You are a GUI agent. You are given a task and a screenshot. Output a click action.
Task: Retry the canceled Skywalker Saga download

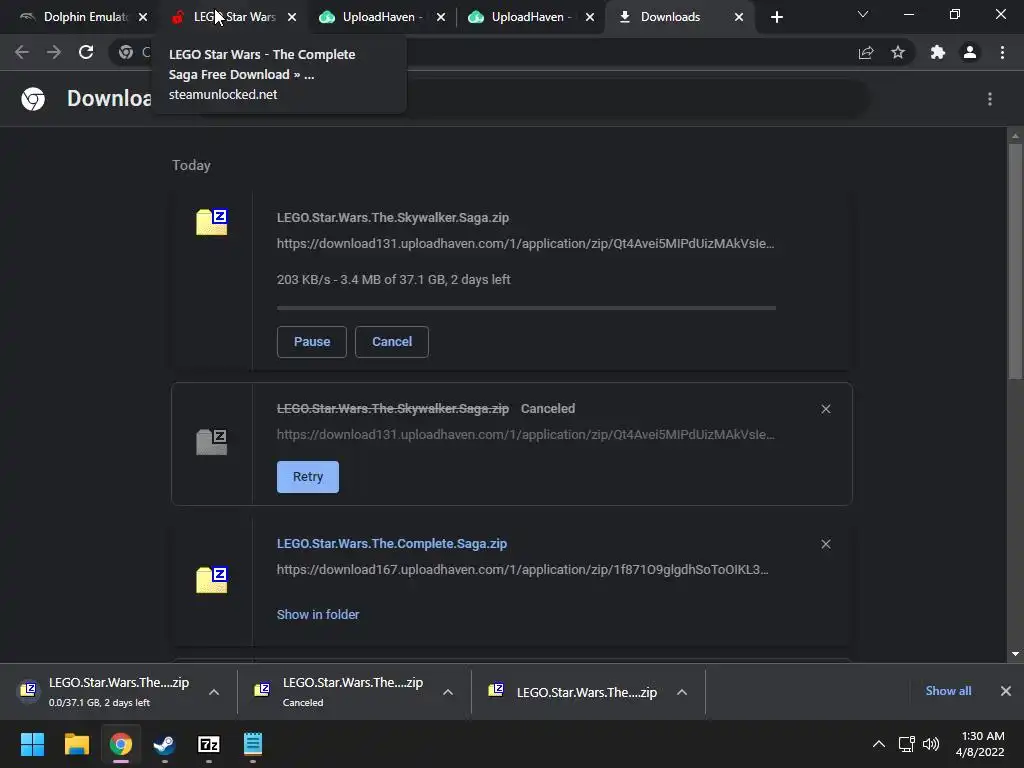[308, 477]
